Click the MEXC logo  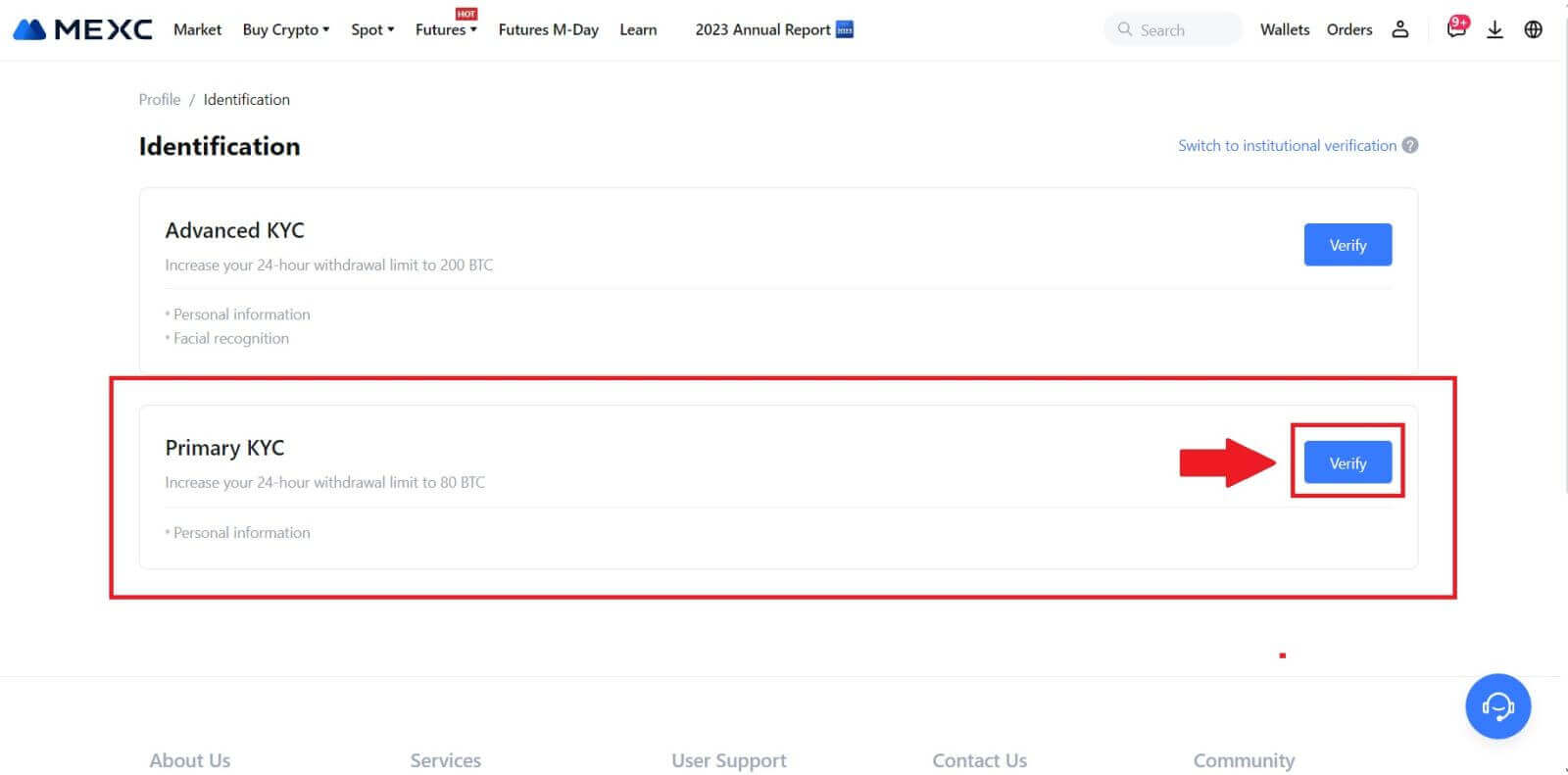(x=82, y=29)
